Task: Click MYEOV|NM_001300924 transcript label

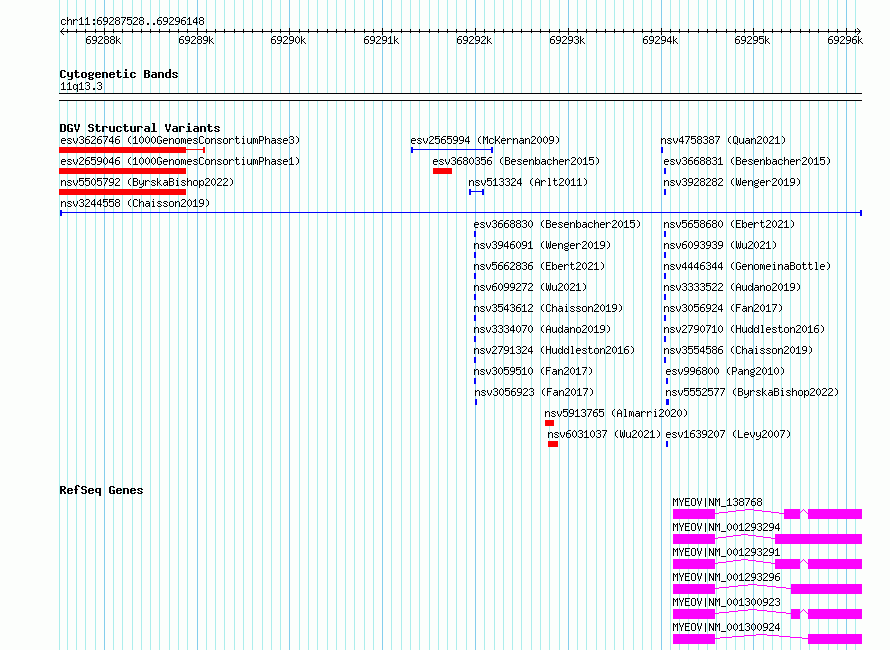Action: (x=727, y=627)
